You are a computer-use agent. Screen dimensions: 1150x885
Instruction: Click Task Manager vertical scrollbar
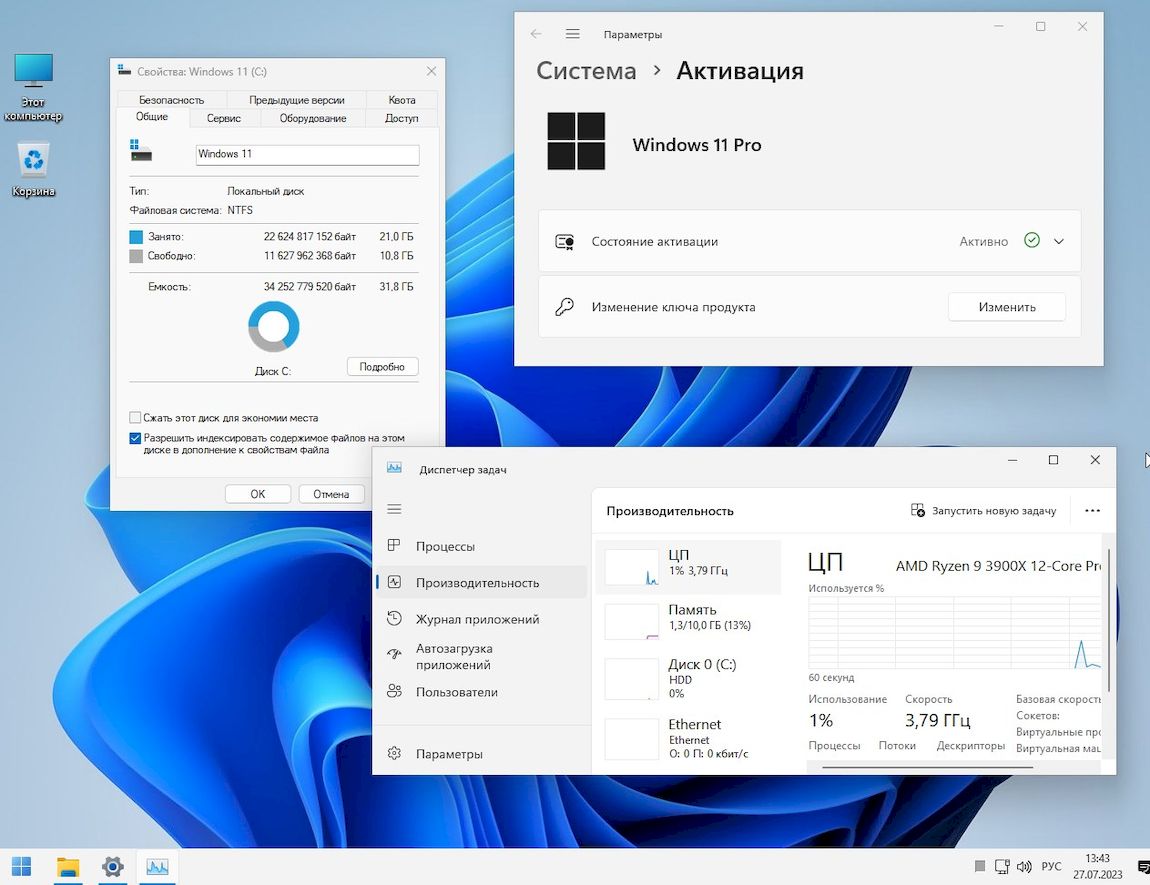click(x=1109, y=620)
